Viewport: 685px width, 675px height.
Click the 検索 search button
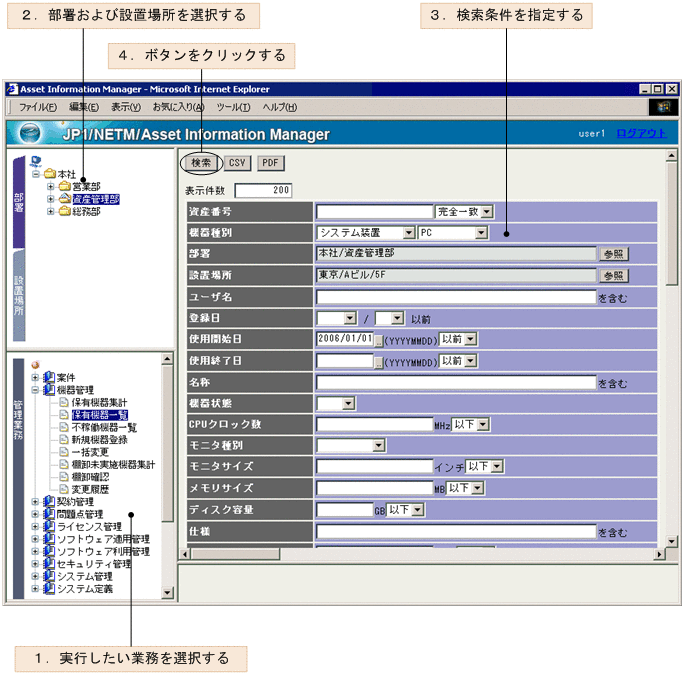click(201, 162)
